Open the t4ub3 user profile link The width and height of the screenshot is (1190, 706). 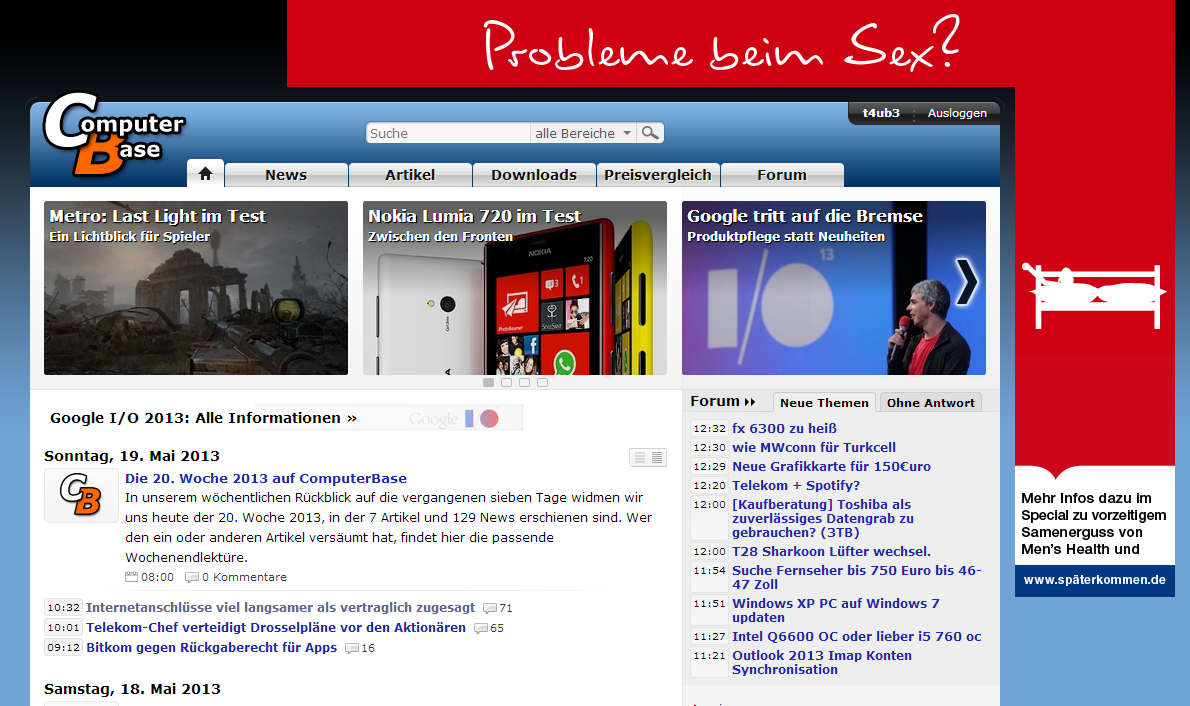point(881,113)
